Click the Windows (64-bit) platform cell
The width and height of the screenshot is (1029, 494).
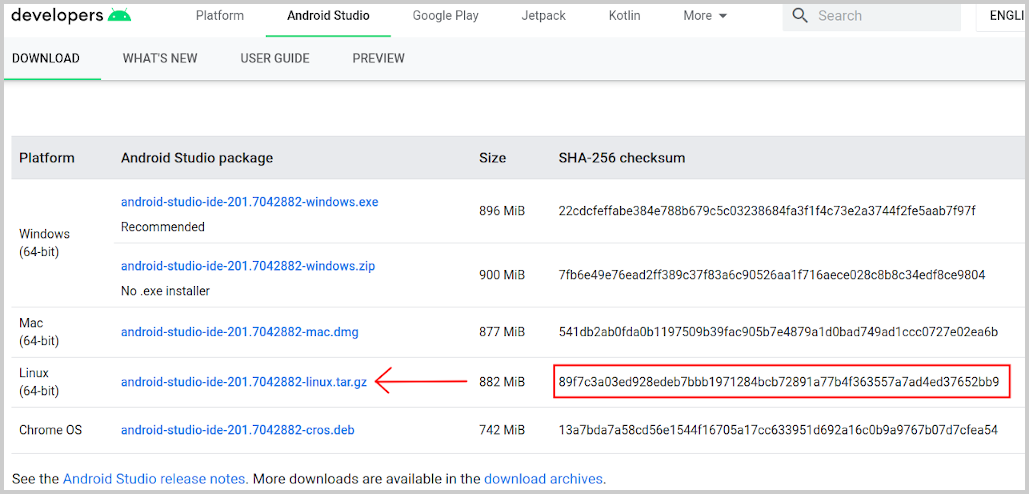(45, 243)
